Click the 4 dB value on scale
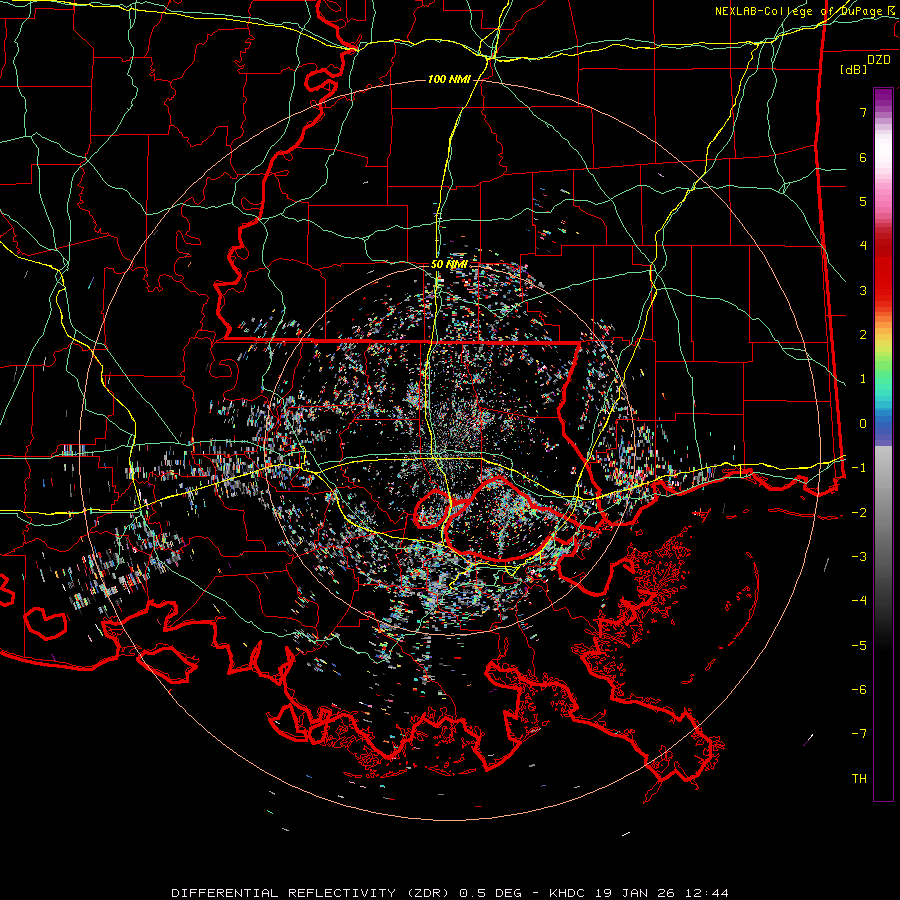 point(863,246)
